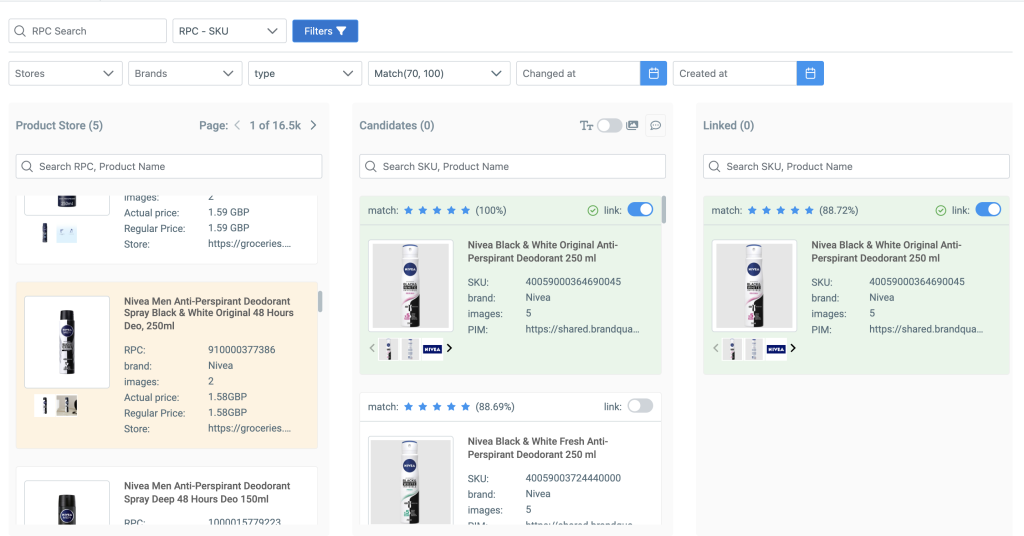Toggle off link in Linked 88.72% card

[x=988, y=210]
